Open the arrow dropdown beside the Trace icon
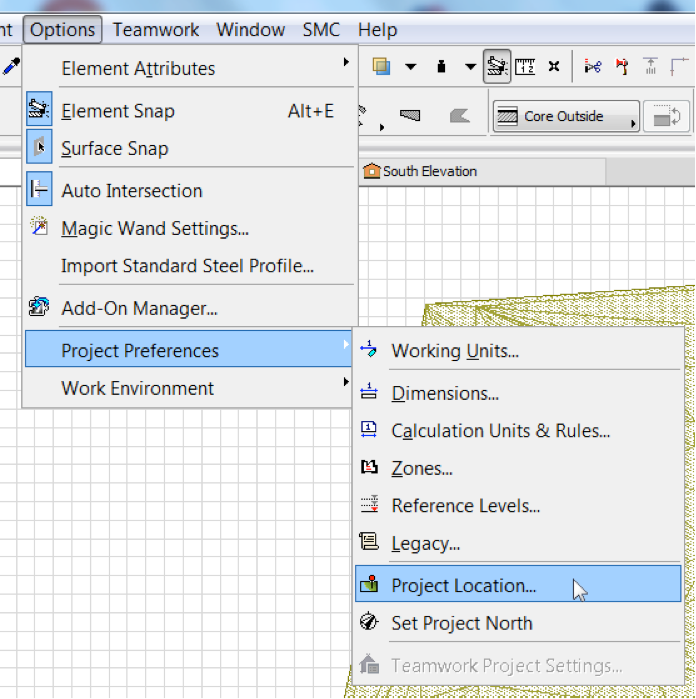Screen dimensions: 696x699 (411, 67)
